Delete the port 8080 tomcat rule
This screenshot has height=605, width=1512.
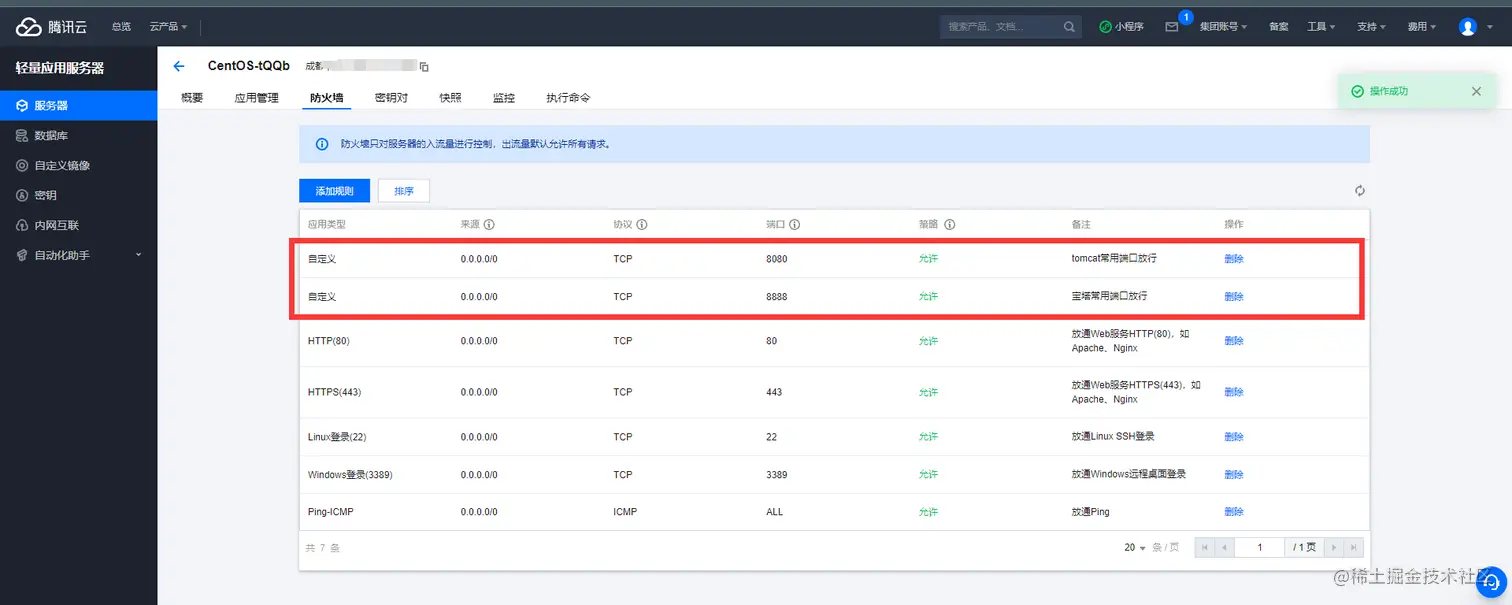click(1234, 259)
